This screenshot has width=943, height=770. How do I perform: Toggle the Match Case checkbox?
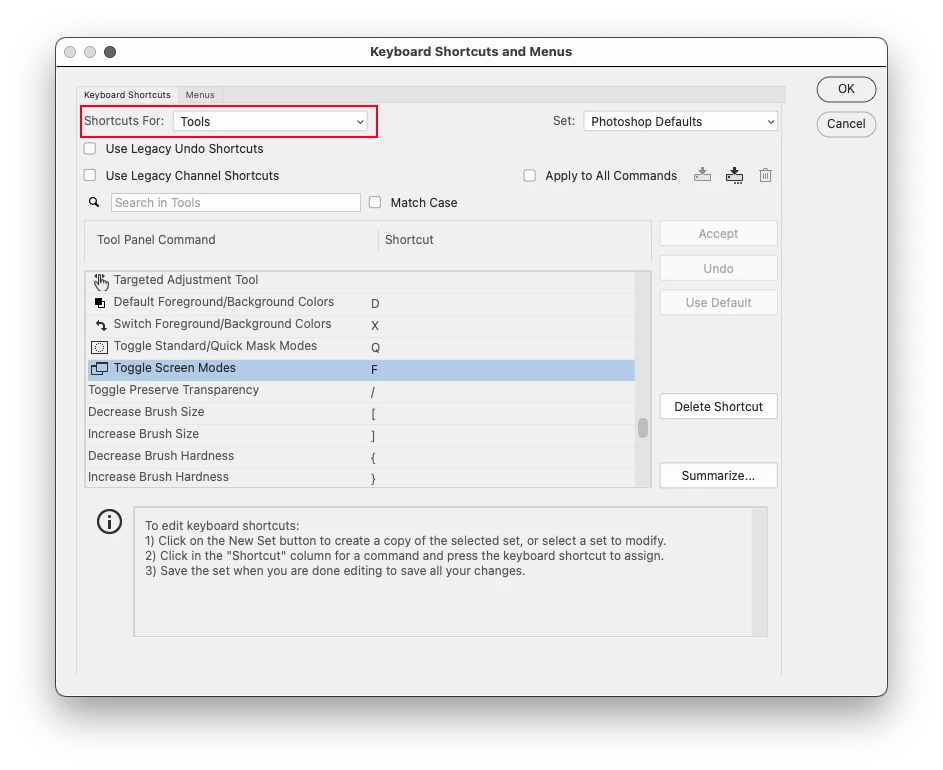tap(375, 202)
